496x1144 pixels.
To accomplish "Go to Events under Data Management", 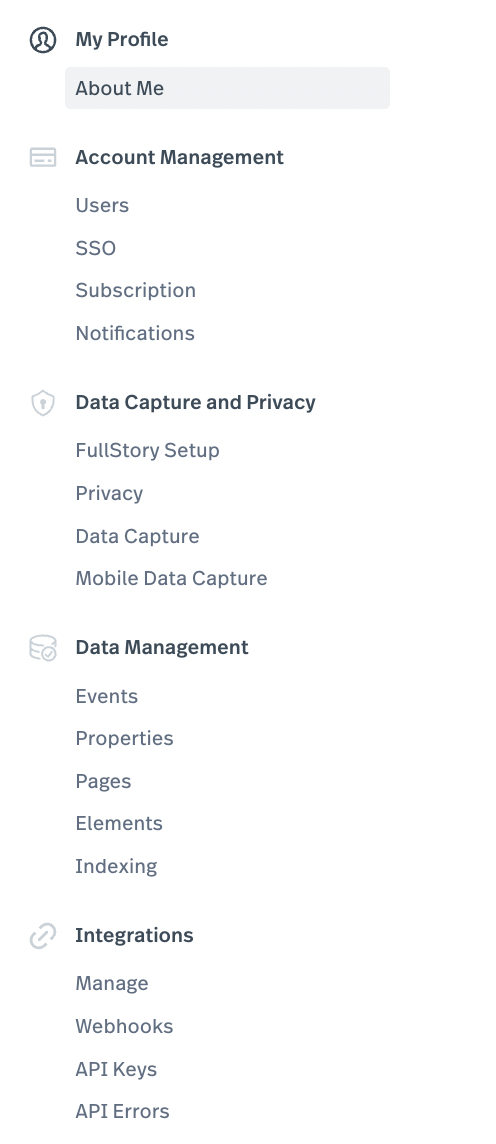I will point(106,696).
